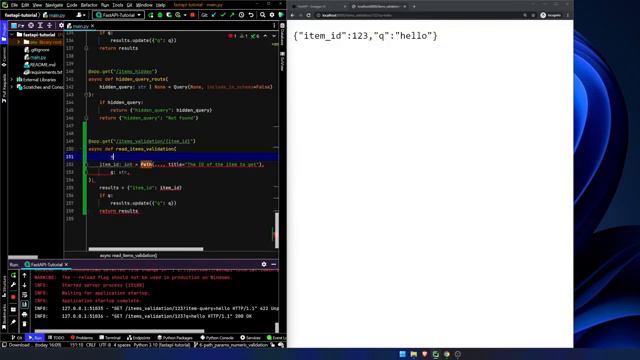Image resolution: width=640 pixels, height=360 pixels.
Task: Open the File menu in PyCharm
Action: (14, 5)
